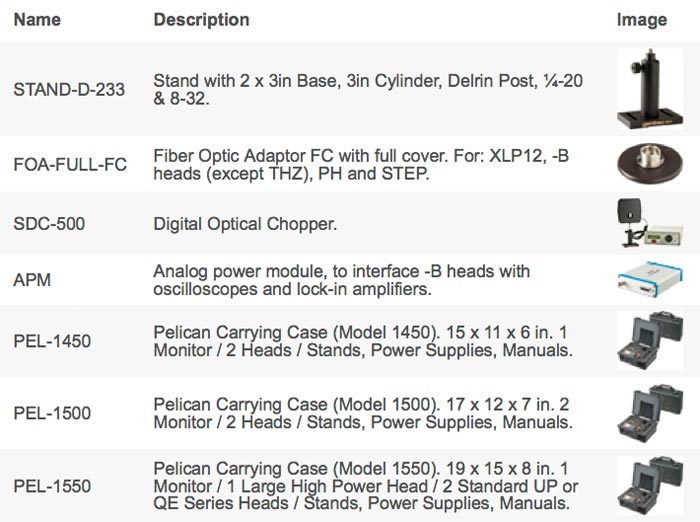700x522 pixels.
Task: Click the STAND-D-233 stand product image
Action: pyautogui.click(x=650, y=89)
